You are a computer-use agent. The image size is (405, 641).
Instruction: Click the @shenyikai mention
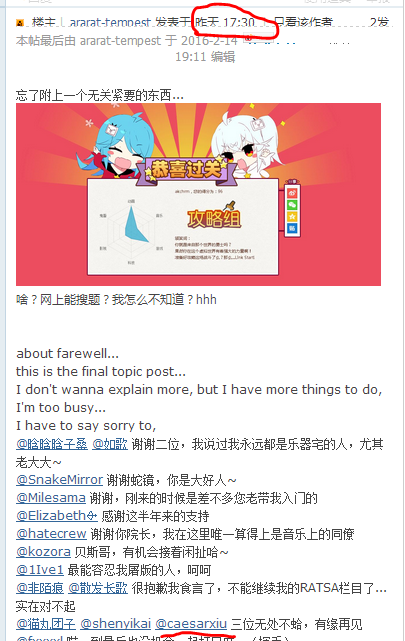coord(116,624)
